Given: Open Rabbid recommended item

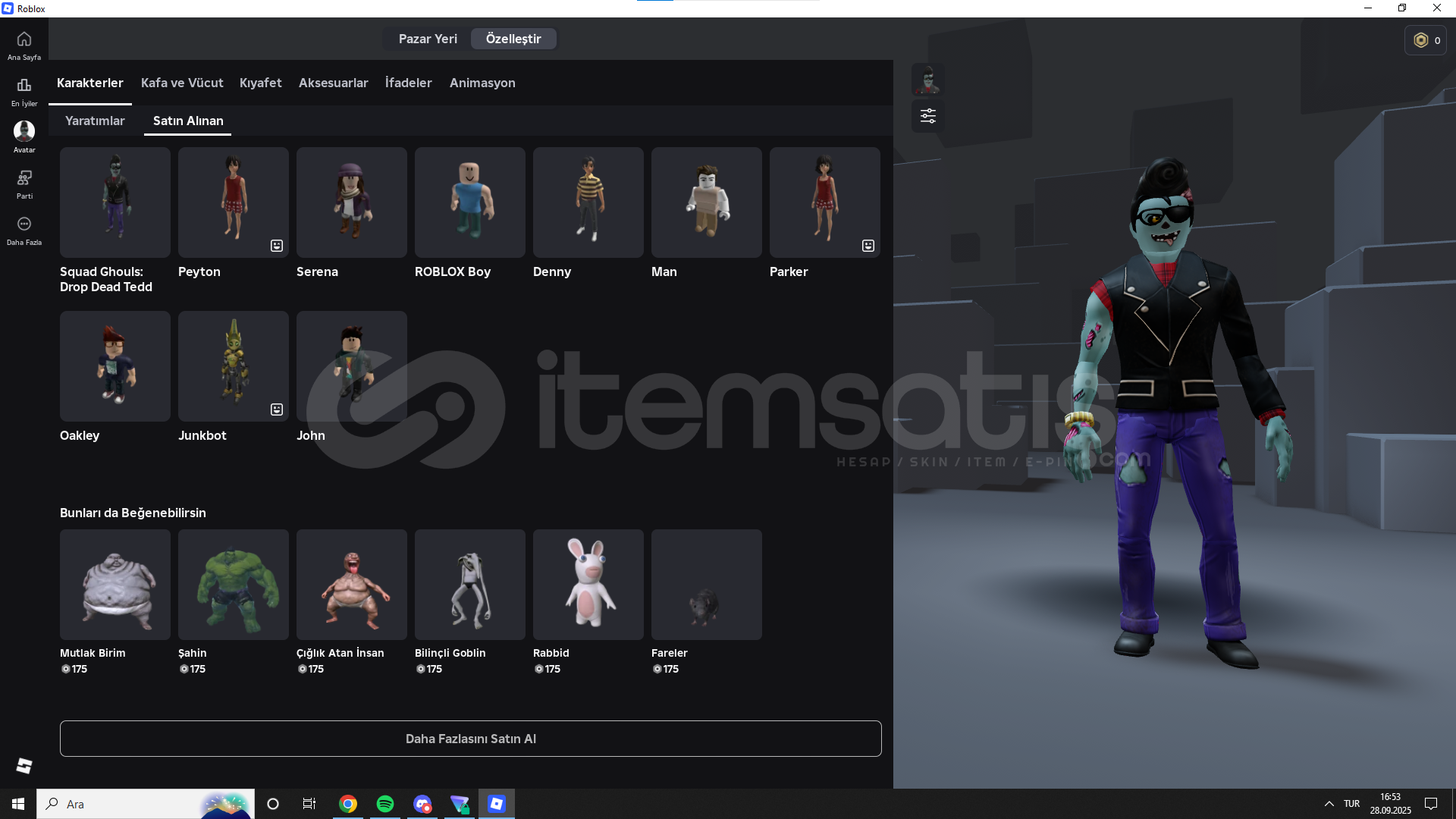Looking at the screenshot, I should [588, 585].
